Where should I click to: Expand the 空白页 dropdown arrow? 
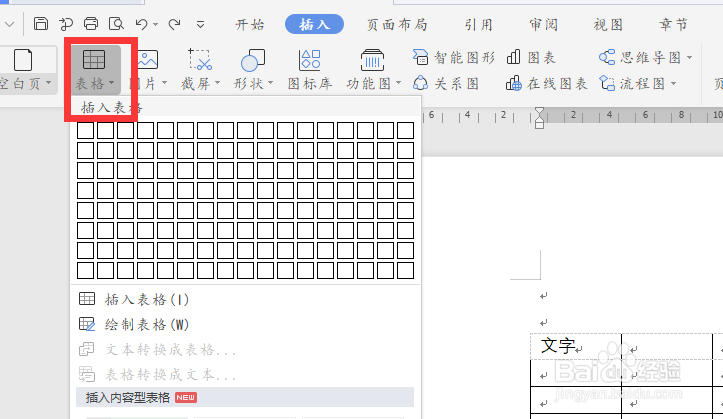point(48,83)
